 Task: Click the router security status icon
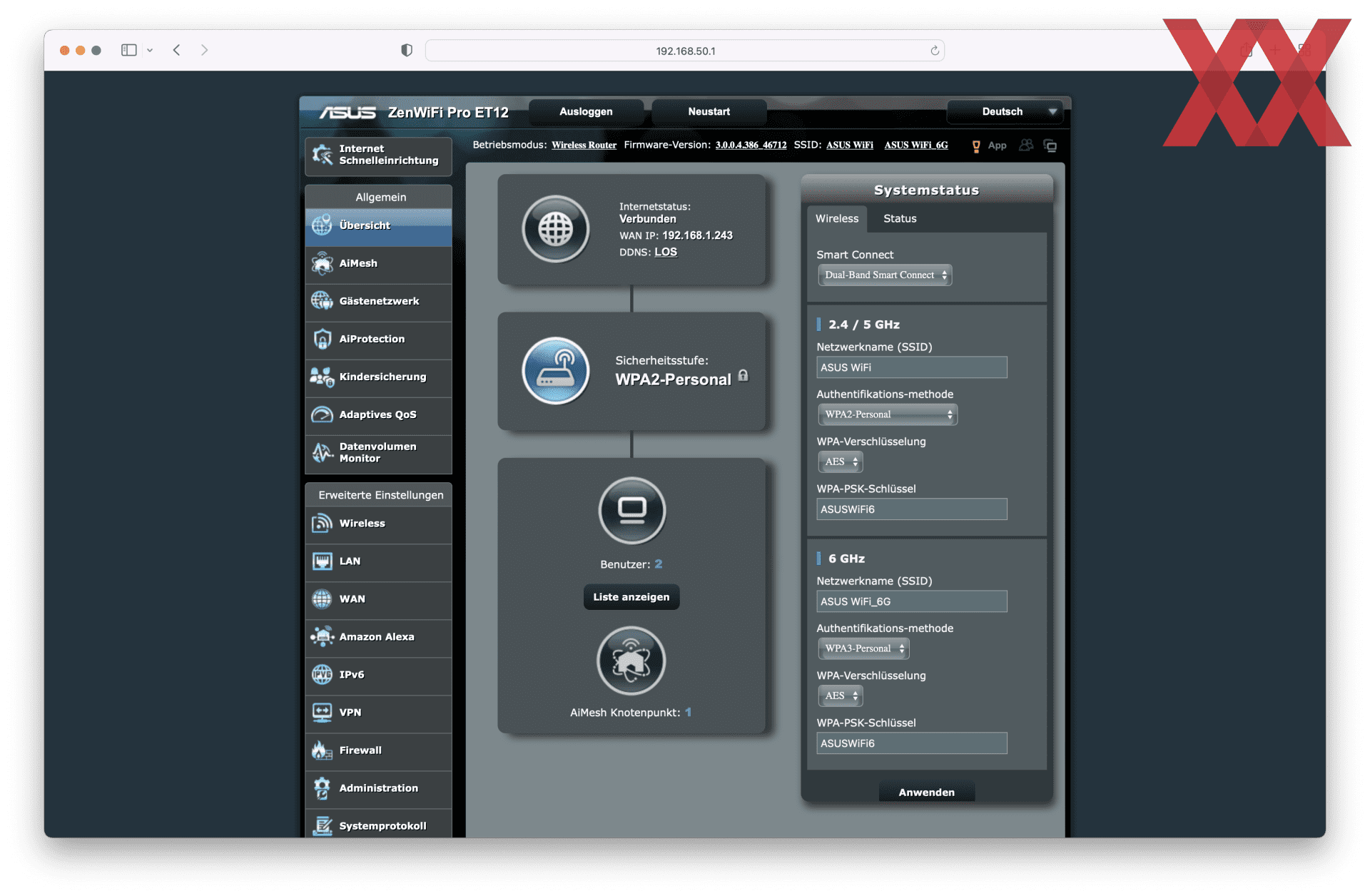pyautogui.click(x=555, y=371)
